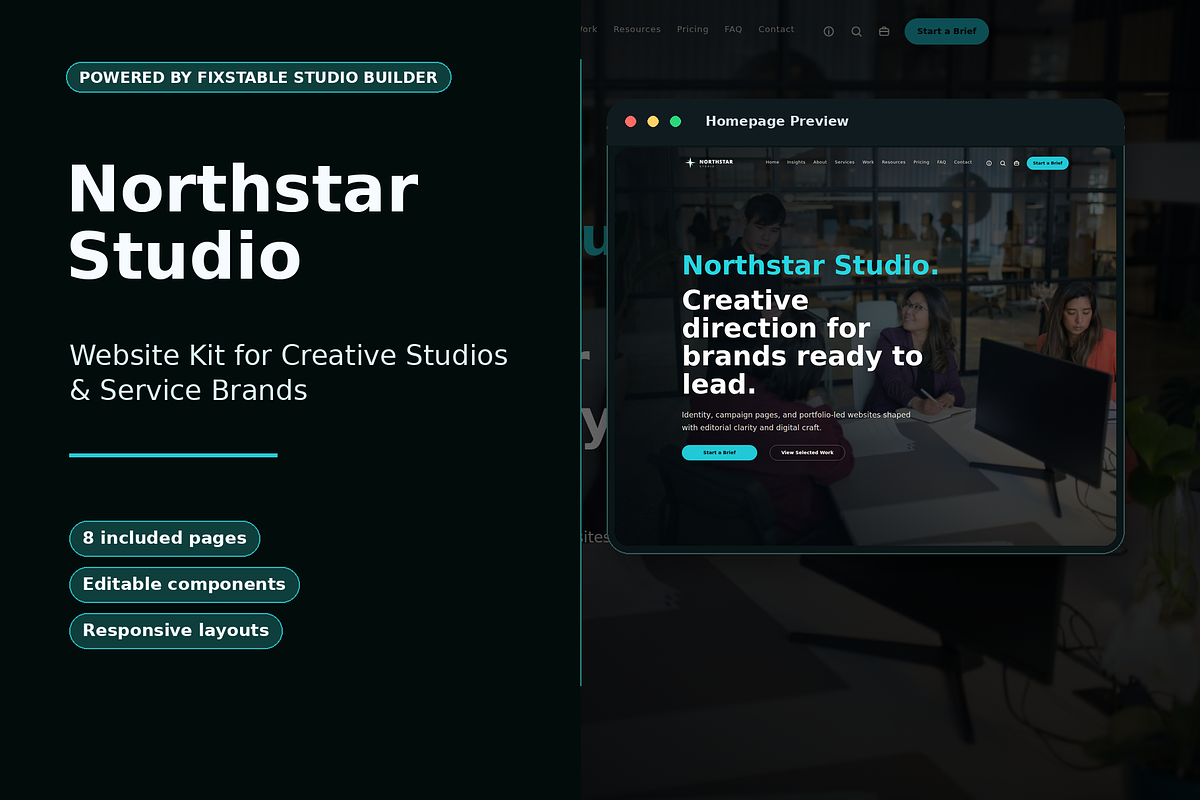Screen dimensions: 1200x800
Task: Open the briefcase icon in Homepage Preview nav
Action: (1016, 163)
